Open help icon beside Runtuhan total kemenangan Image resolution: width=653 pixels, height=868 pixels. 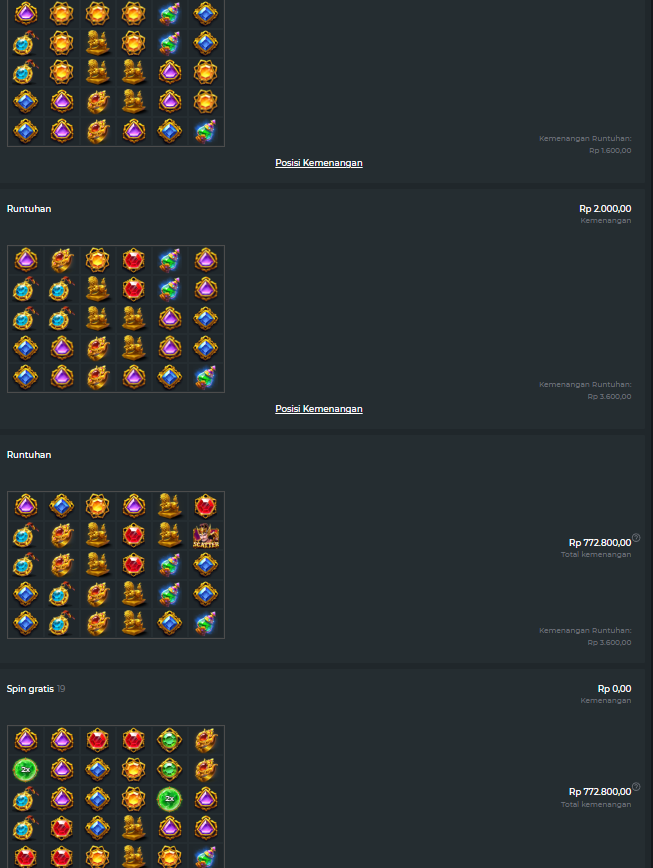tap(636, 537)
